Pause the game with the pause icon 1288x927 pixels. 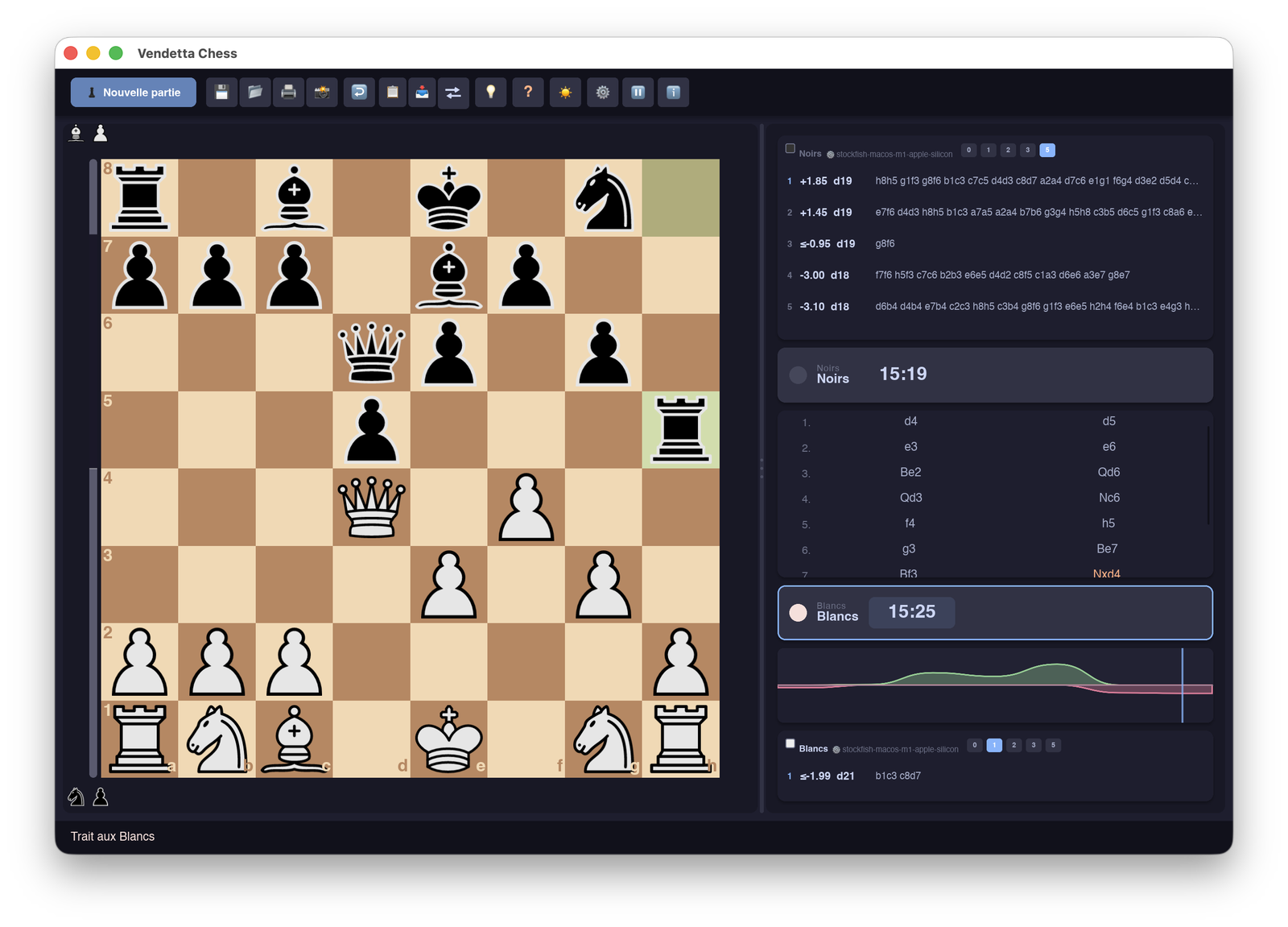(638, 93)
